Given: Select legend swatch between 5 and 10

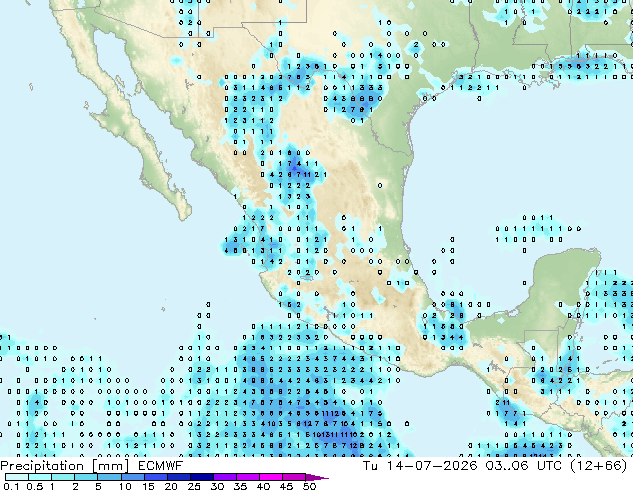Looking at the screenshot, I should point(109,477).
